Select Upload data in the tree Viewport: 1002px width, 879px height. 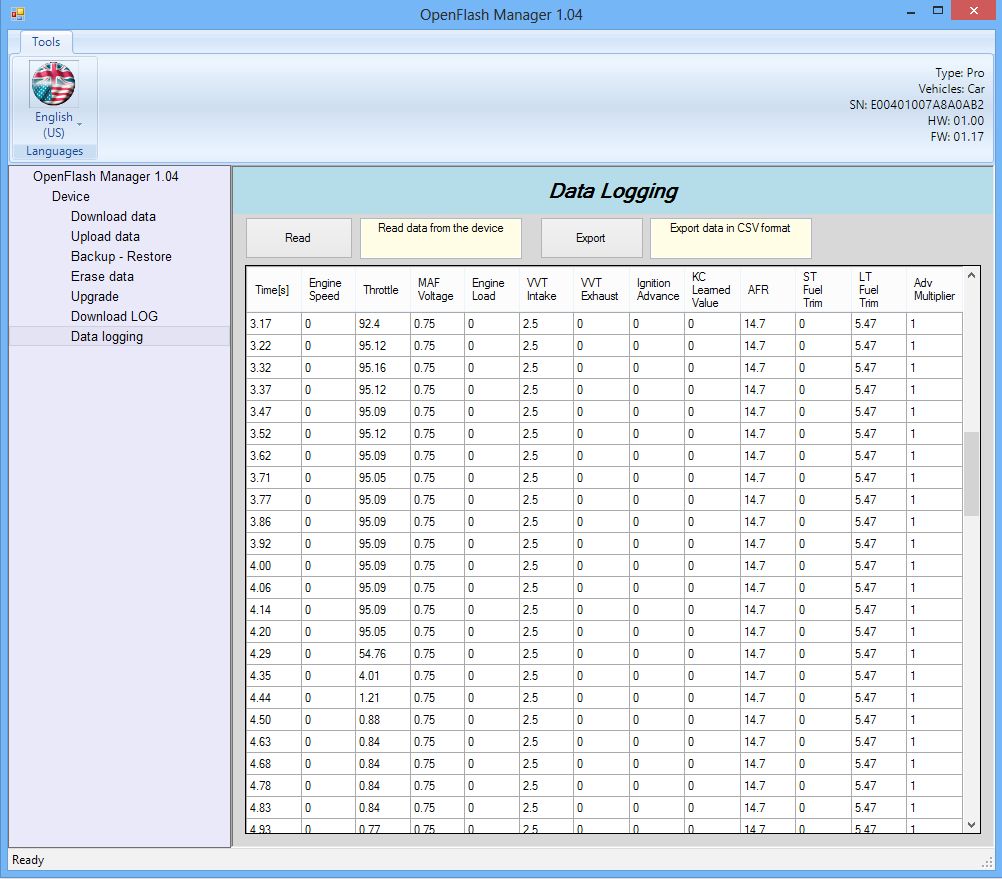(x=105, y=236)
